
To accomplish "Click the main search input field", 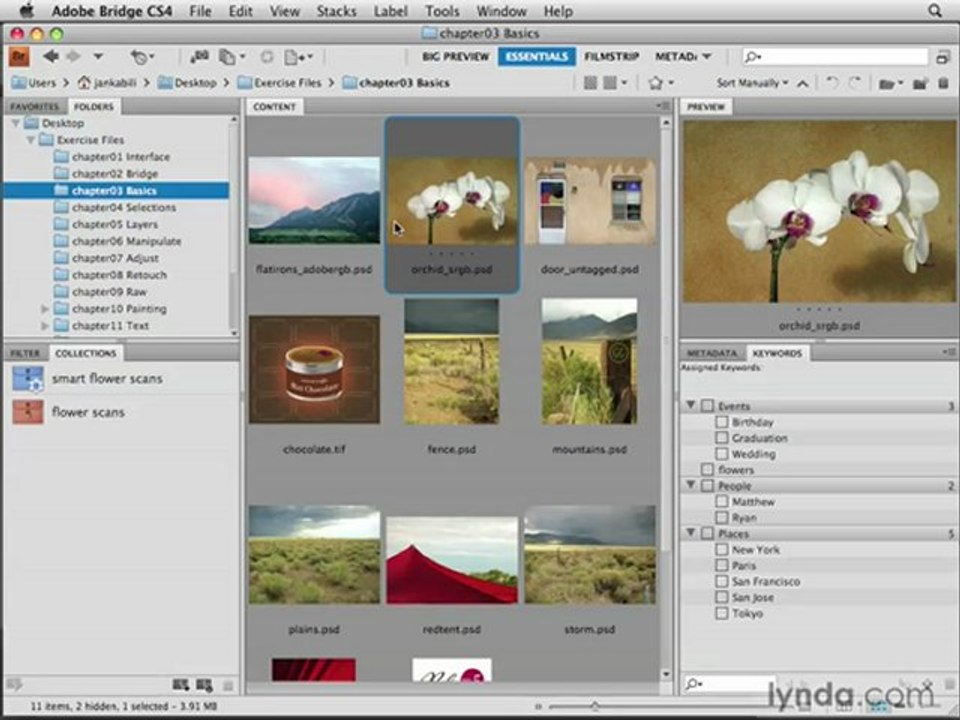I will coord(836,56).
